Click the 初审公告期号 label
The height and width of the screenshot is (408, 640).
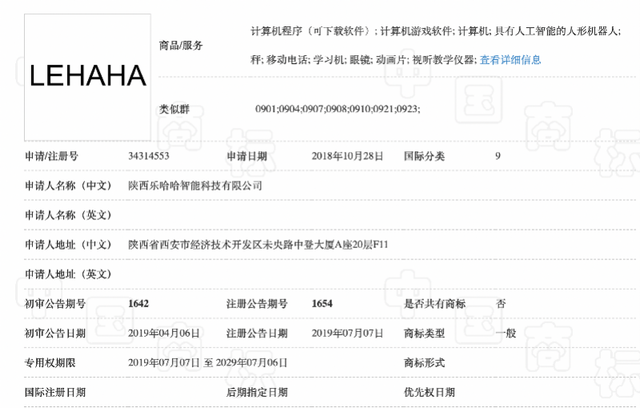click(x=55, y=304)
